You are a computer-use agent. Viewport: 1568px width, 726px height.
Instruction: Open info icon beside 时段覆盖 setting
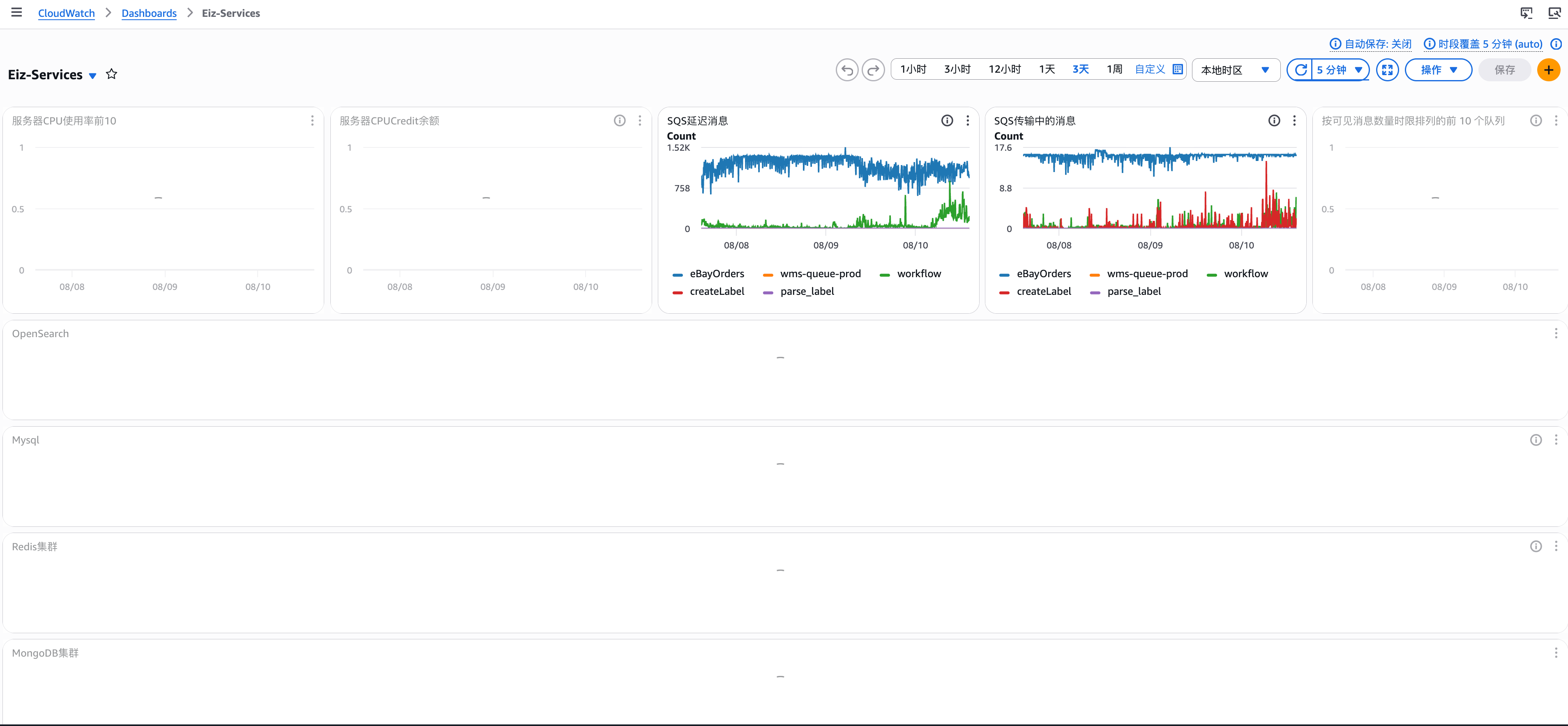pyautogui.click(x=1555, y=44)
